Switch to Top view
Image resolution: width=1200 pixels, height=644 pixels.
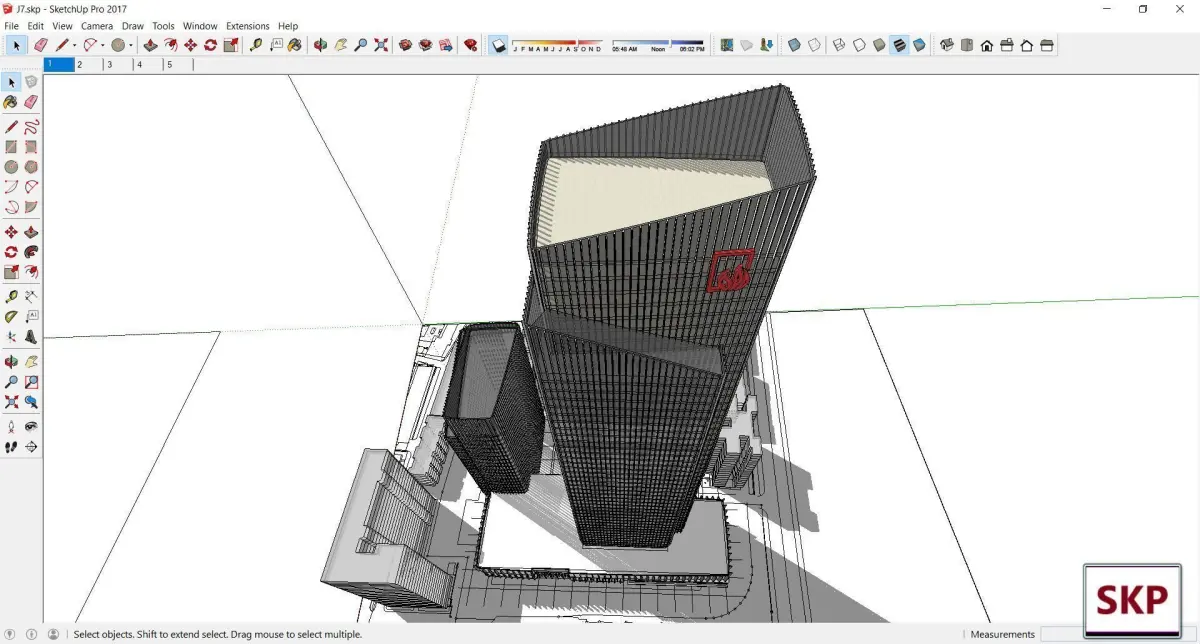pos(967,45)
